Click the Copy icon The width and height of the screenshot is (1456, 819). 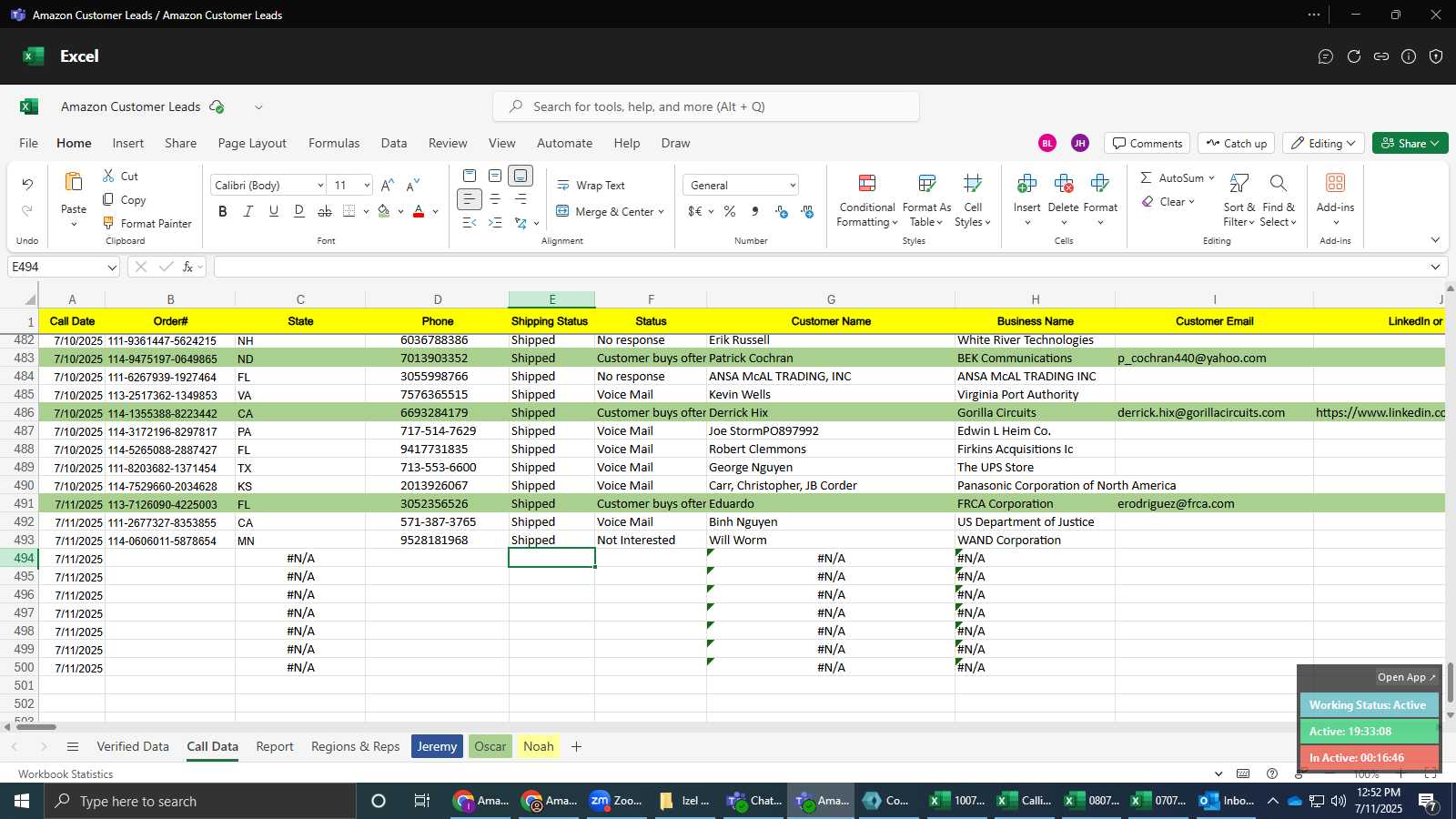(108, 199)
